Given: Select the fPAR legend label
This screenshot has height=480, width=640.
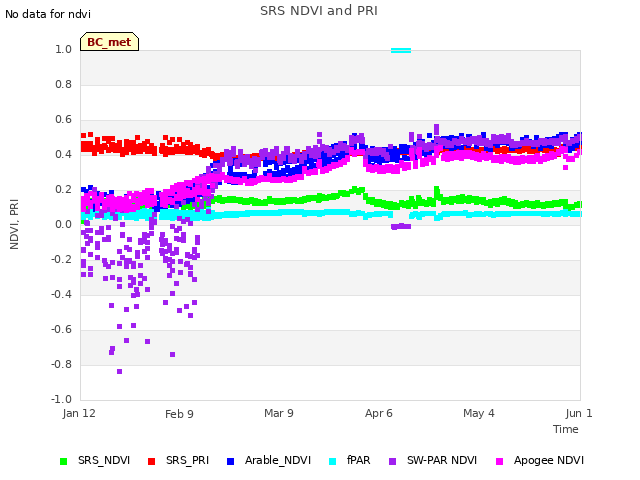Looking at the screenshot, I should point(358,460).
